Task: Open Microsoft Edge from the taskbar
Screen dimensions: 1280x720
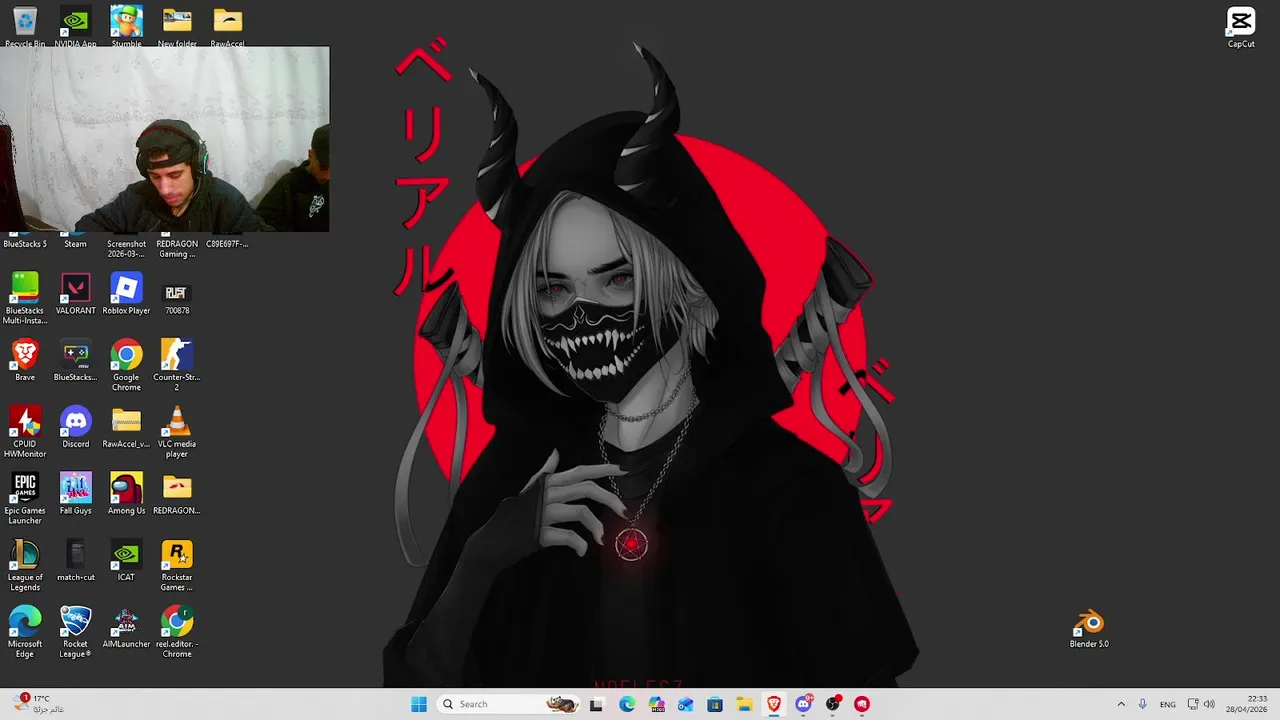Action: coord(627,704)
